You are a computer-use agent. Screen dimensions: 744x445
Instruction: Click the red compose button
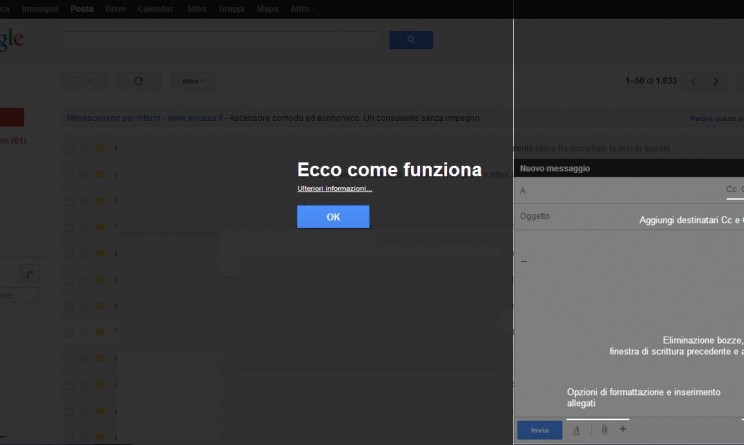tap(12, 117)
